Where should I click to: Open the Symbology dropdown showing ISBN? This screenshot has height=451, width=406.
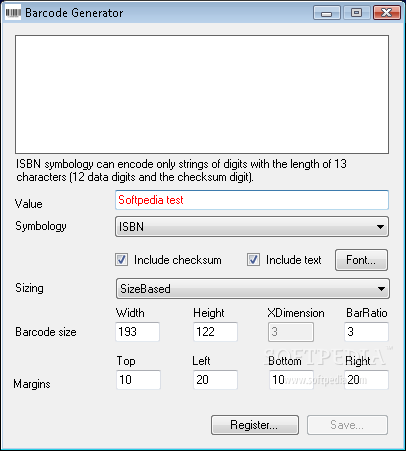click(252, 227)
